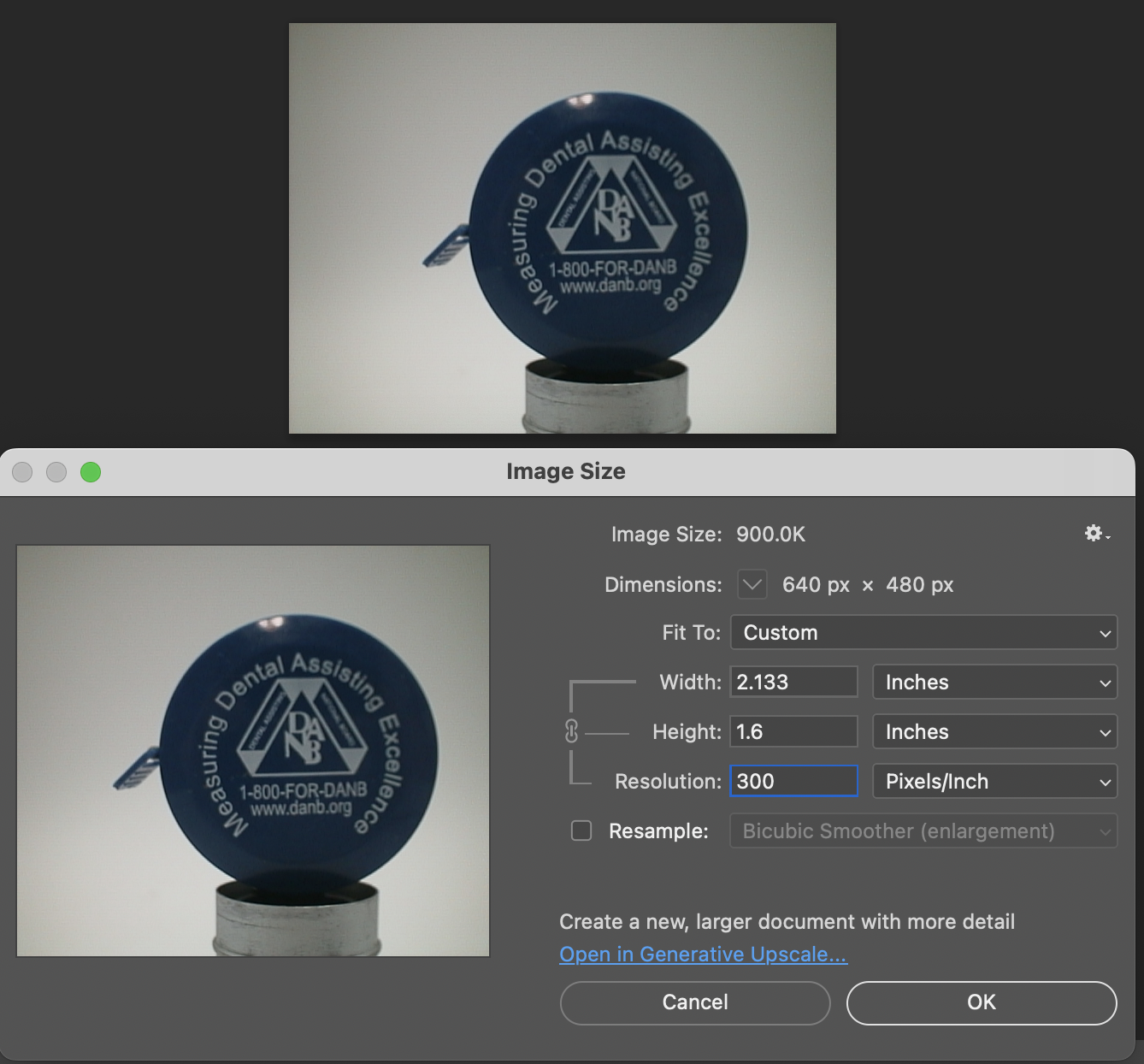Toggle Resample on for the image
The width and height of the screenshot is (1144, 1064).
tap(581, 831)
